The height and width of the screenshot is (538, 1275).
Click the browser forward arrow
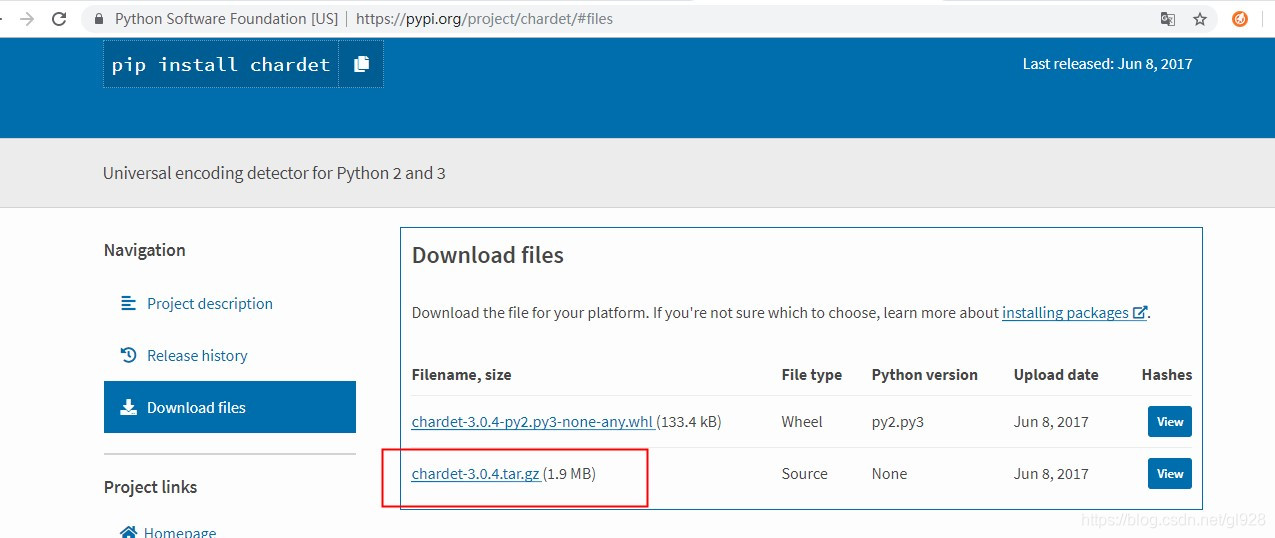point(27,19)
